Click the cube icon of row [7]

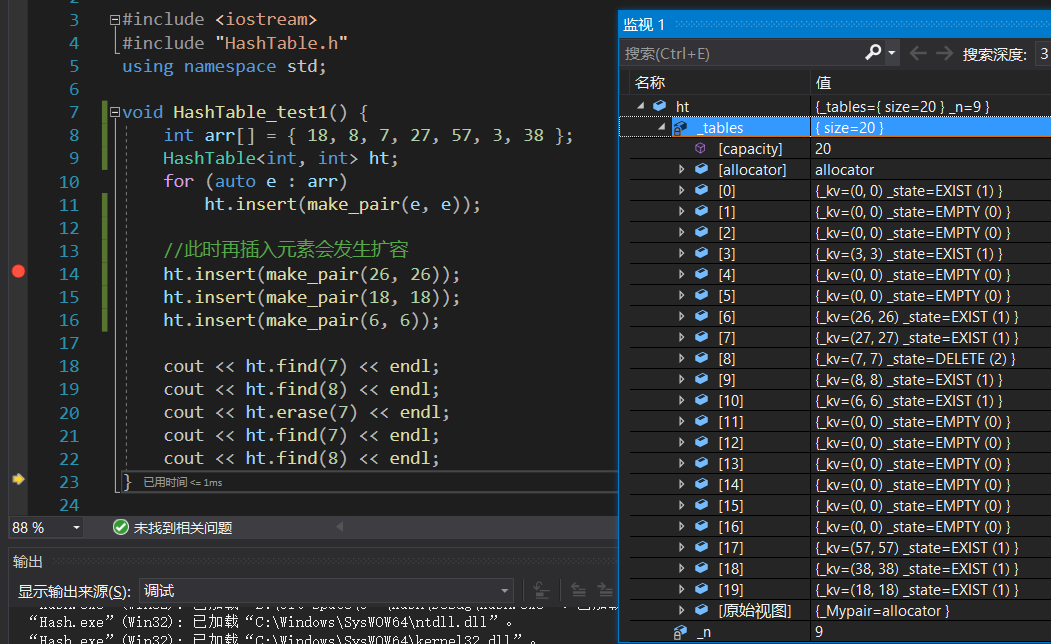pyautogui.click(x=701, y=337)
